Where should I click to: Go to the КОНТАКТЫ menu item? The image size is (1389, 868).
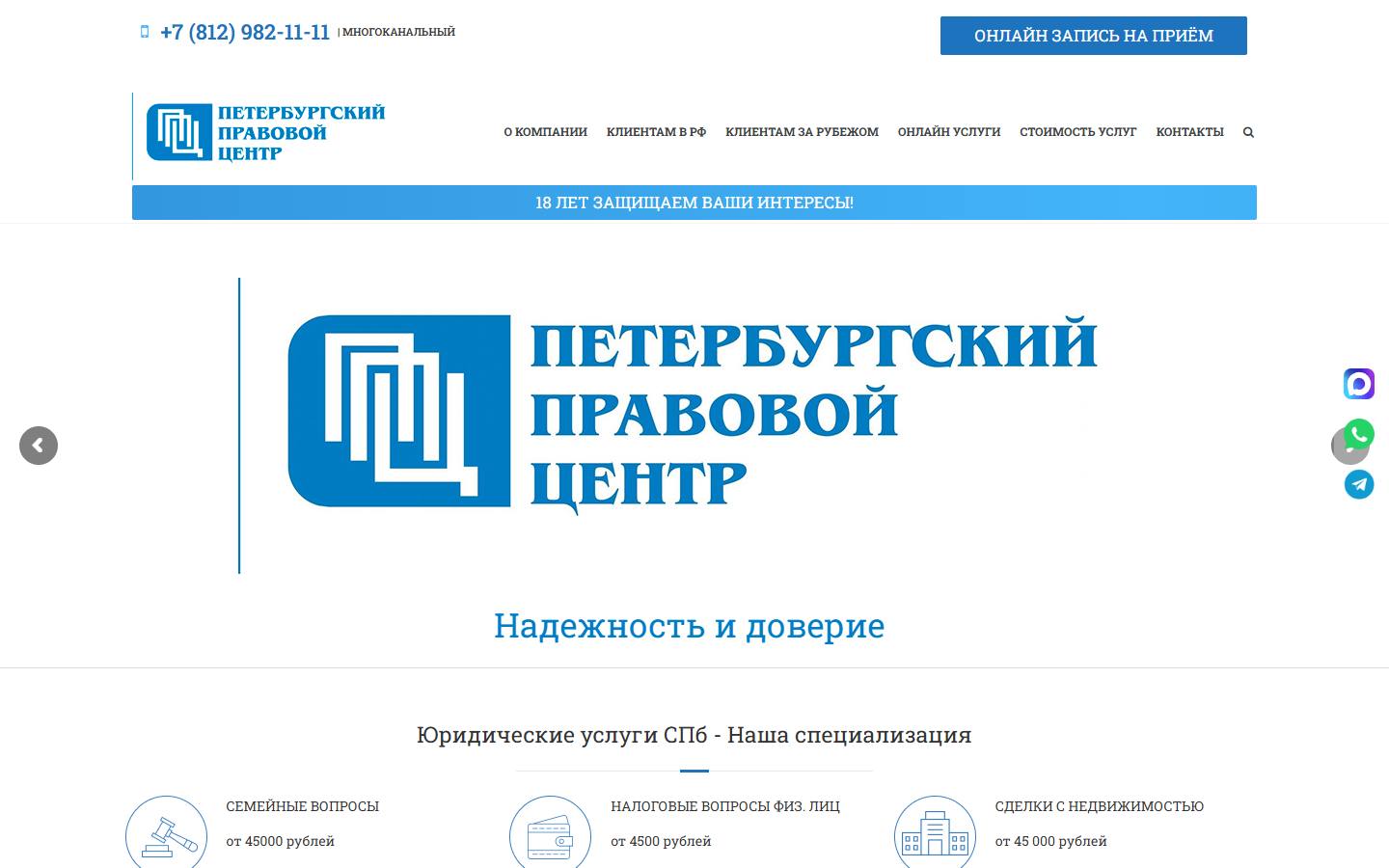coord(1189,132)
